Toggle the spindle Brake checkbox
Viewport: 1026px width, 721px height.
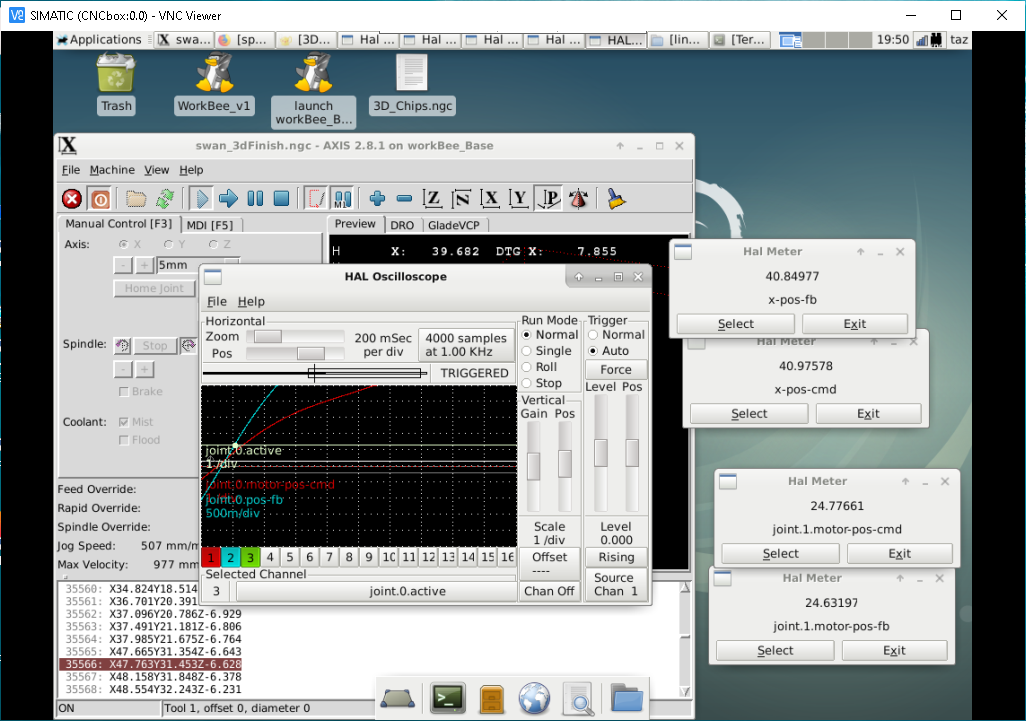click(124, 392)
